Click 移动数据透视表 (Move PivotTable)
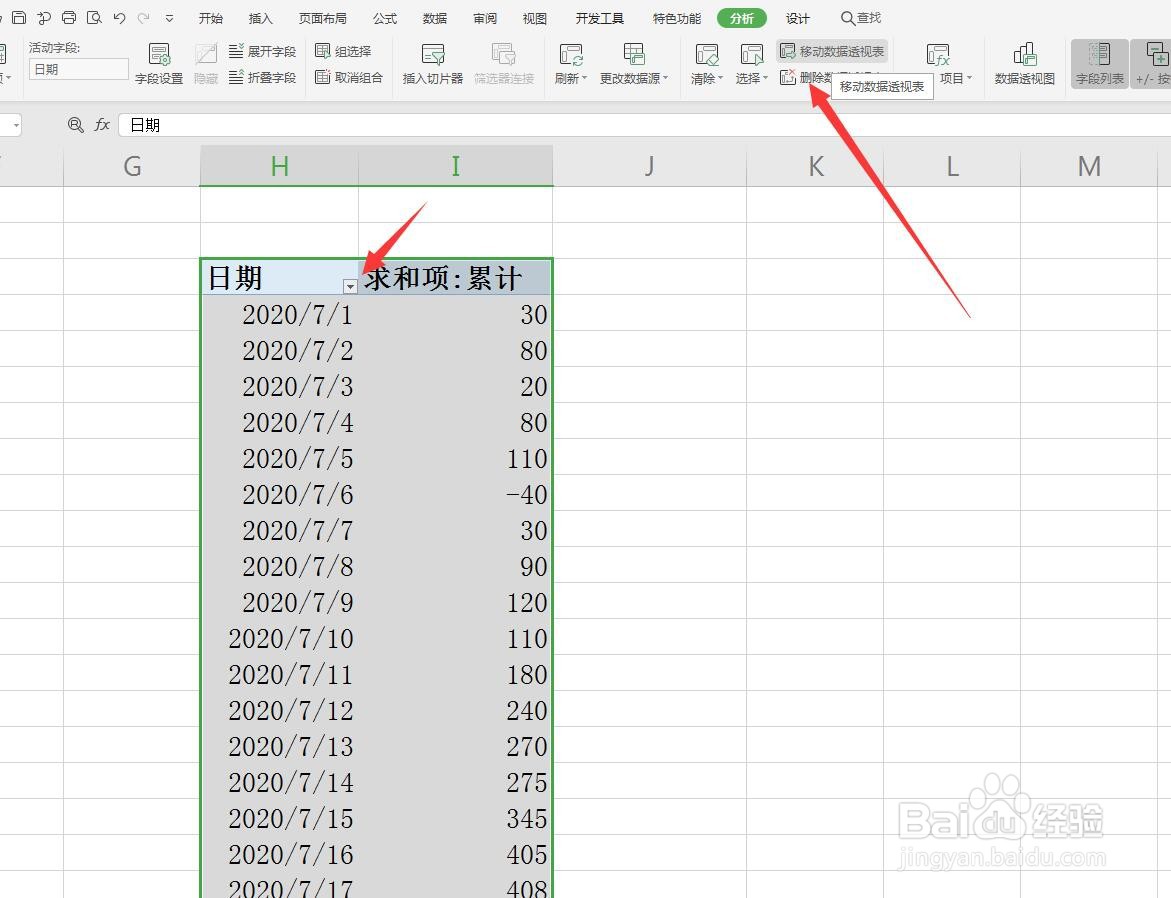The image size is (1171, 898). point(833,50)
